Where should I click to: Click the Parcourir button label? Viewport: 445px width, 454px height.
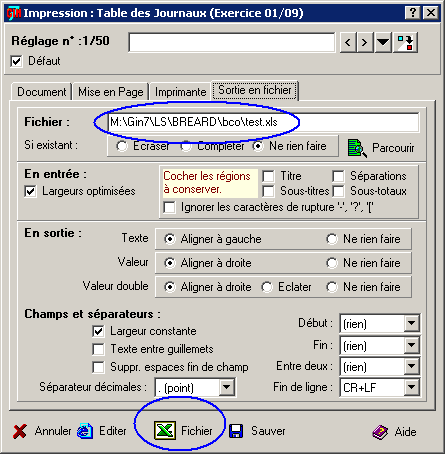tap(393, 148)
